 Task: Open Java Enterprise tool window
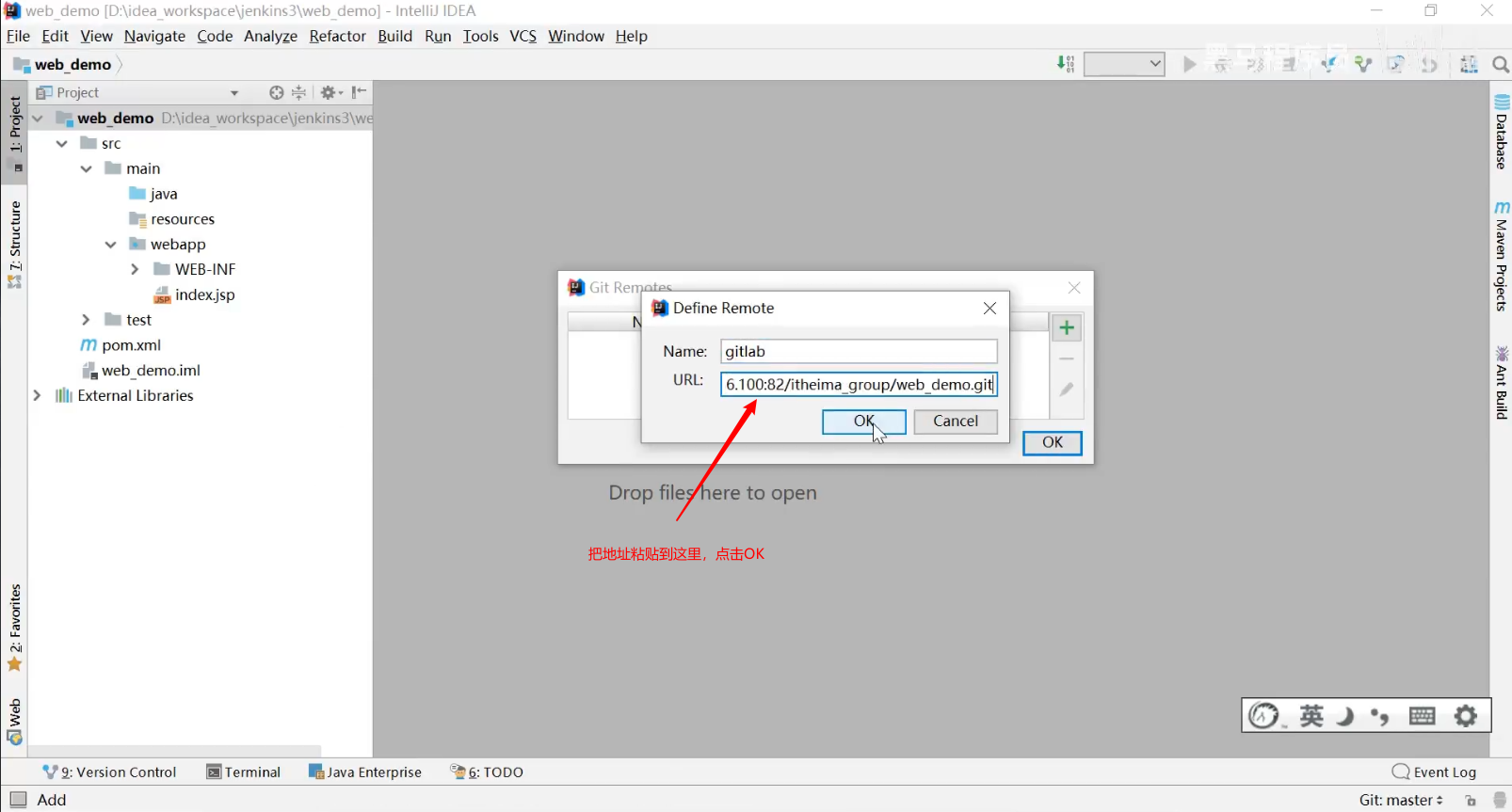(x=365, y=772)
